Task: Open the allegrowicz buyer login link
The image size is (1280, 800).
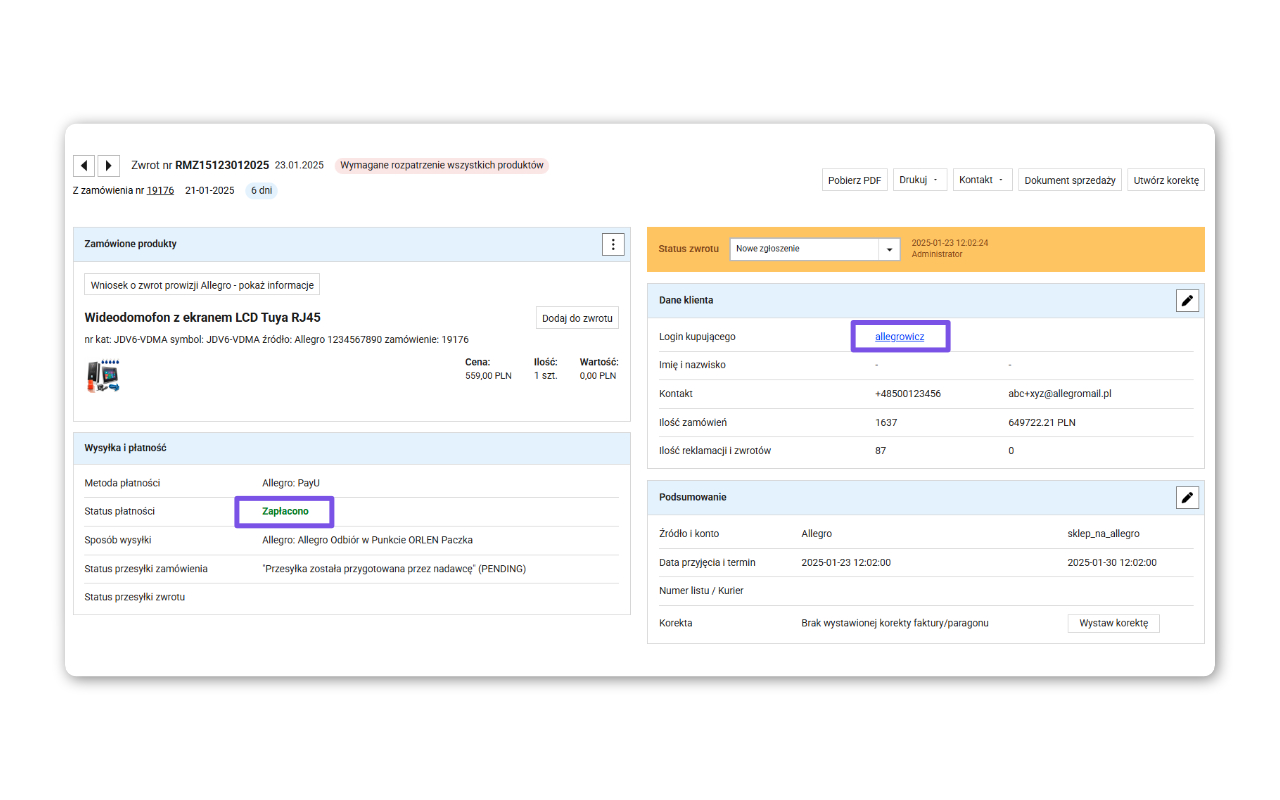Action: (x=899, y=337)
